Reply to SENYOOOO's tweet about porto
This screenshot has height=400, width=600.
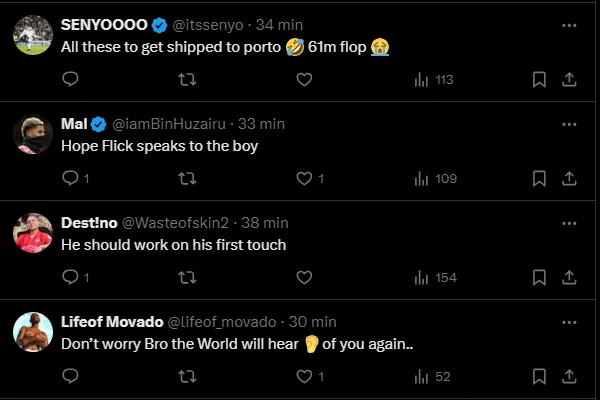tap(70, 79)
